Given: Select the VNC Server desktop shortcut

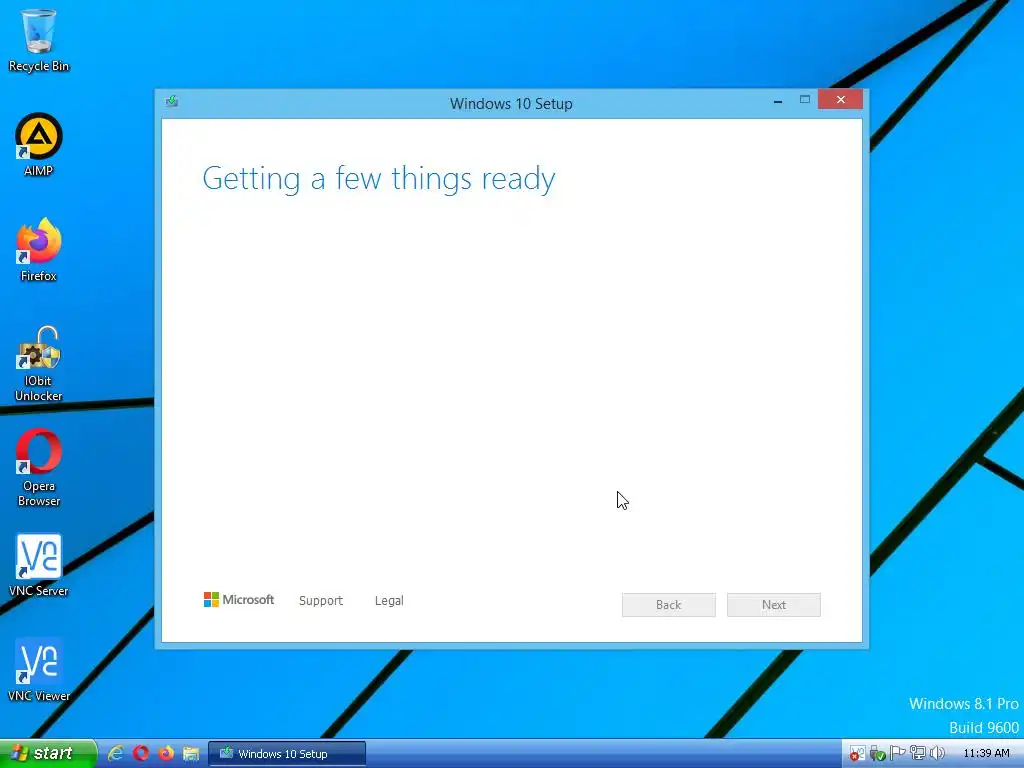Looking at the screenshot, I should pos(39,566).
